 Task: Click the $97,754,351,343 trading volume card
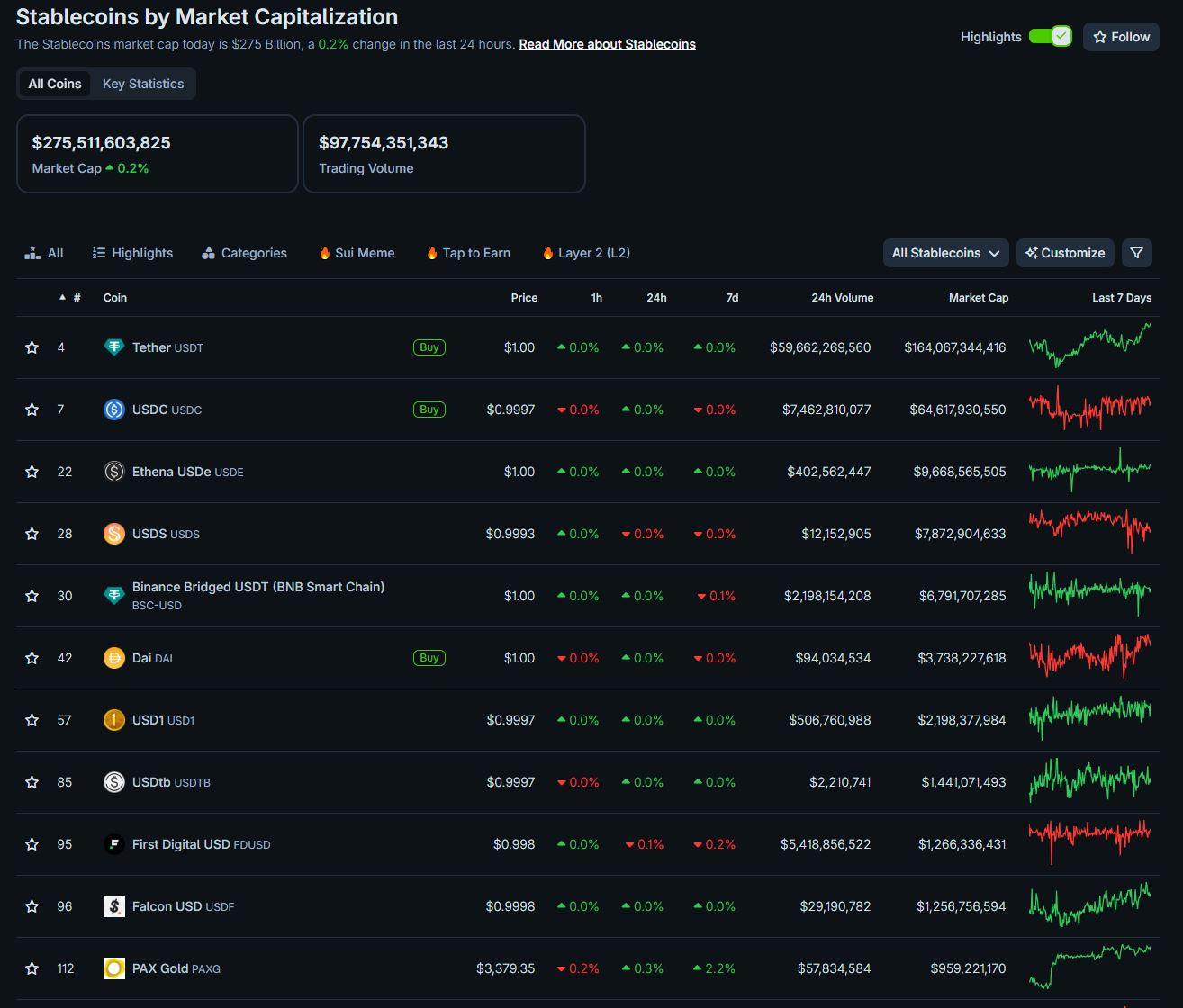[x=445, y=154]
